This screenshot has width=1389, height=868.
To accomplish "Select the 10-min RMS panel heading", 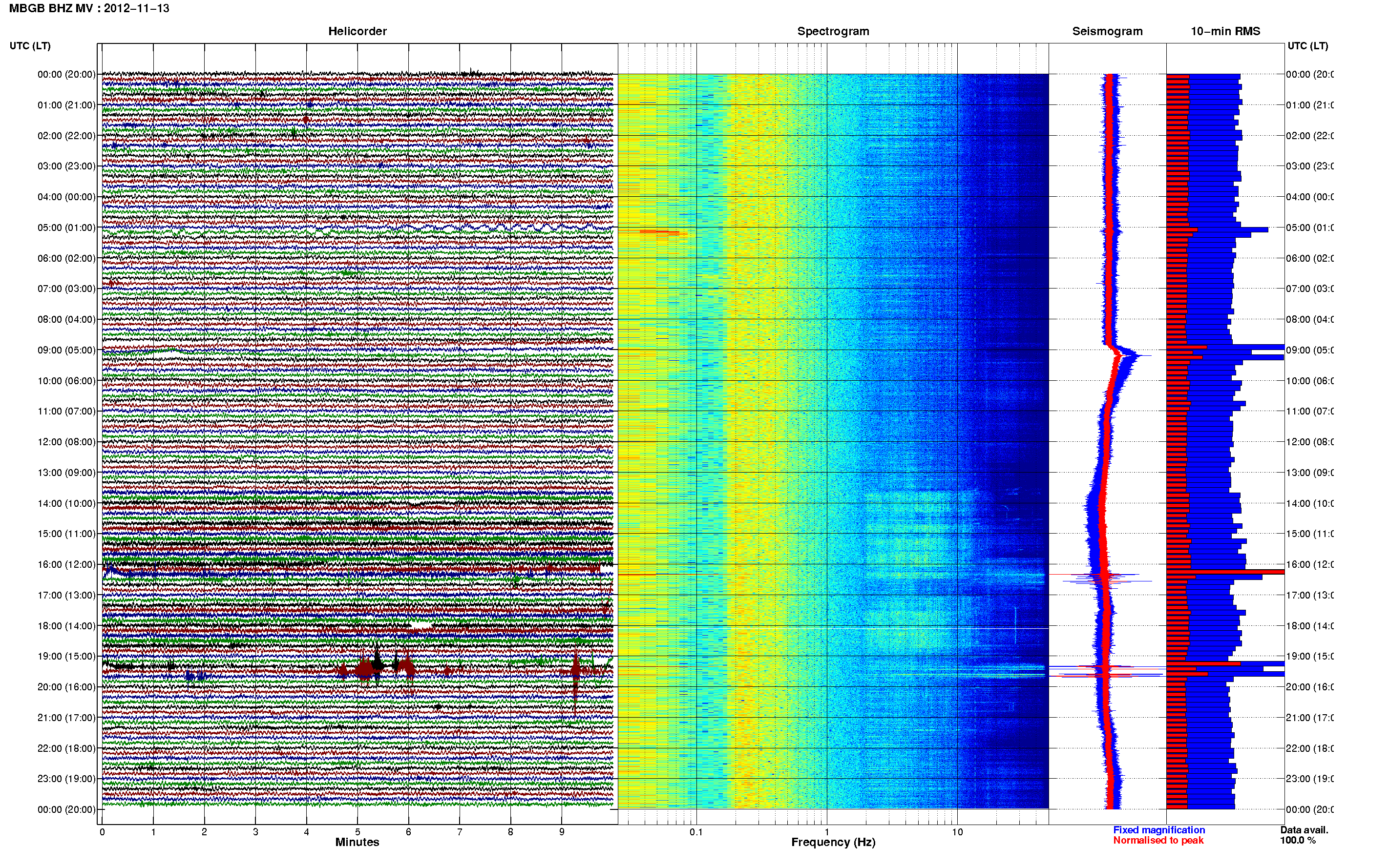I will (x=1225, y=31).
